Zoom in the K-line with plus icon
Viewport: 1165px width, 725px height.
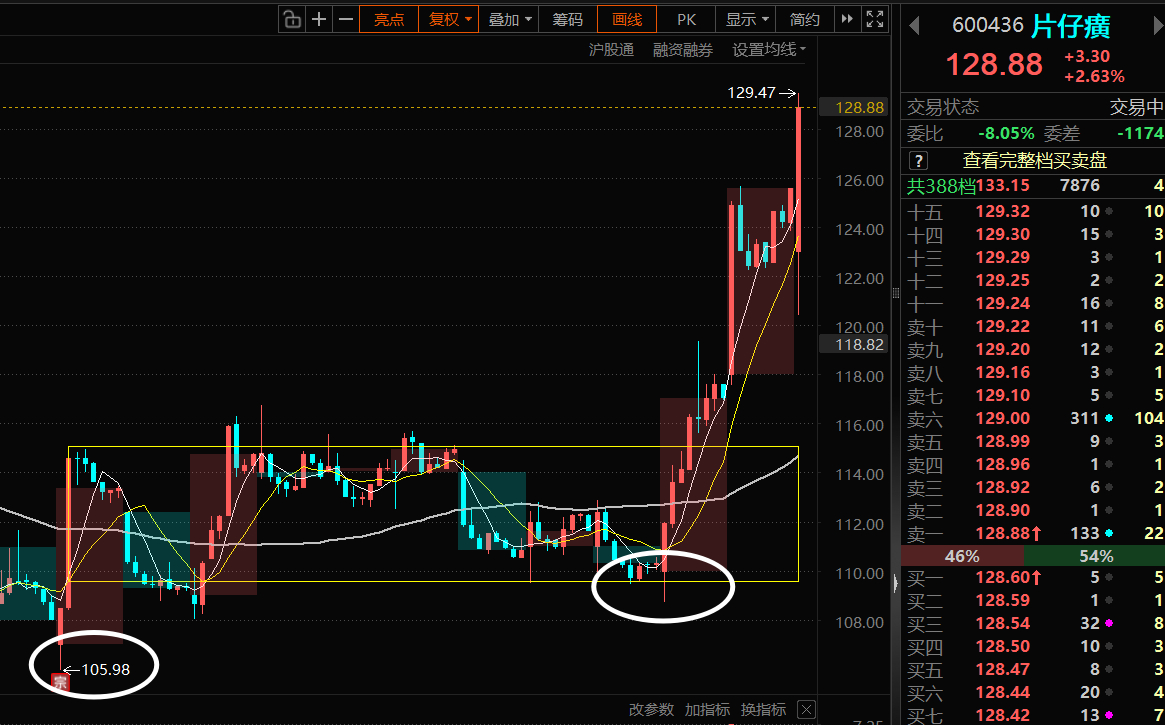click(x=319, y=19)
